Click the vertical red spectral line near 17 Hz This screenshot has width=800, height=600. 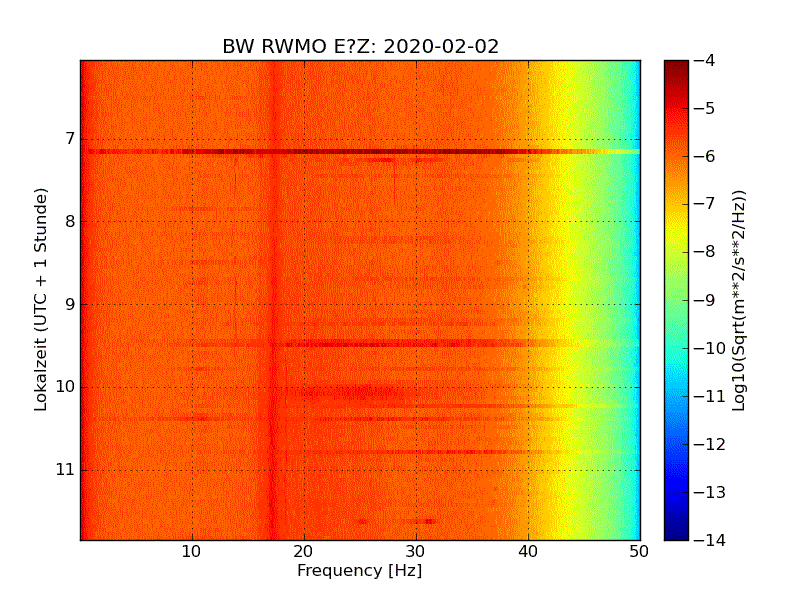(x=274, y=300)
